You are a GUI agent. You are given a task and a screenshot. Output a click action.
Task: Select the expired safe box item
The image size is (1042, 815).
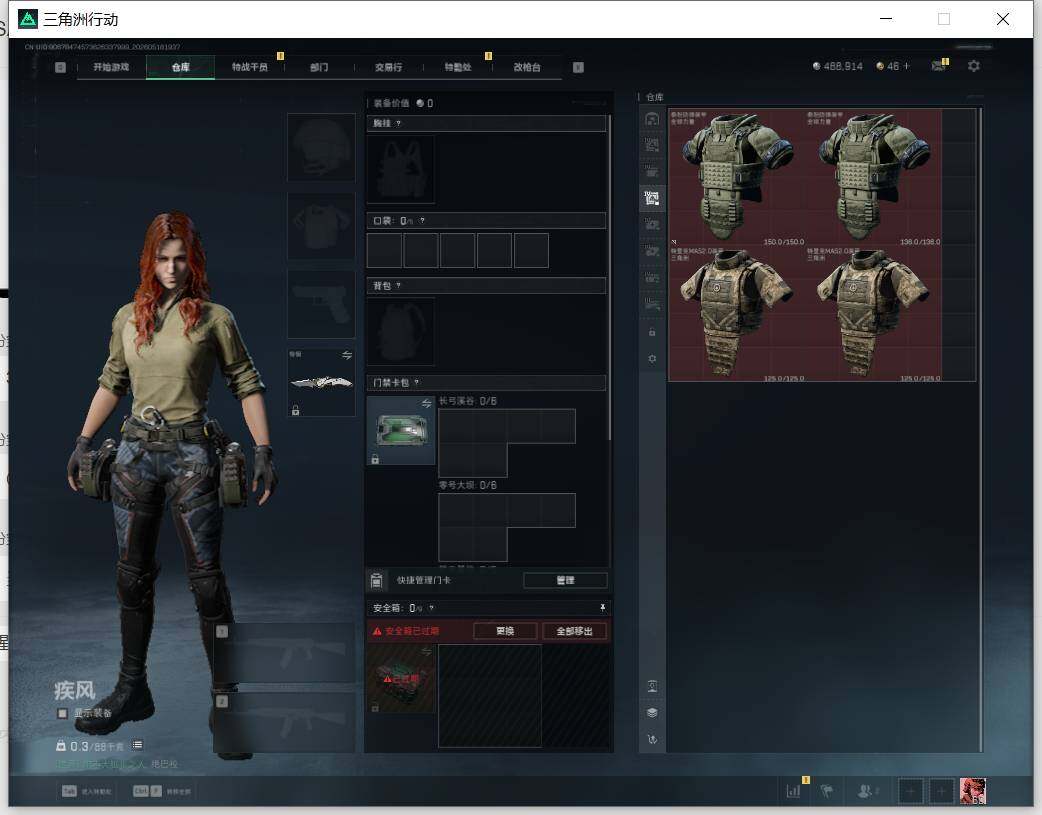[x=401, y=679]
